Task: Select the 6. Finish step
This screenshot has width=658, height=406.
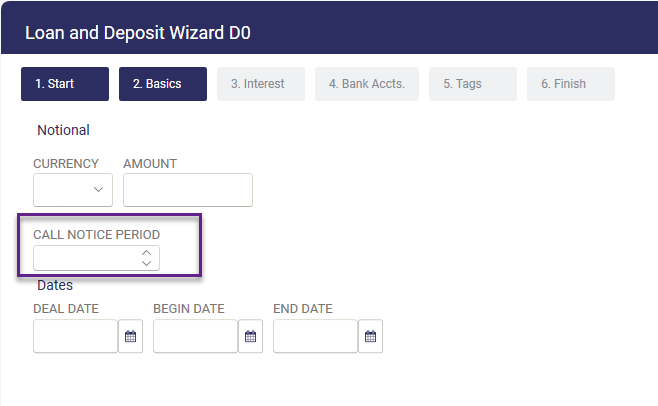Action: click(x=571, y=84)
